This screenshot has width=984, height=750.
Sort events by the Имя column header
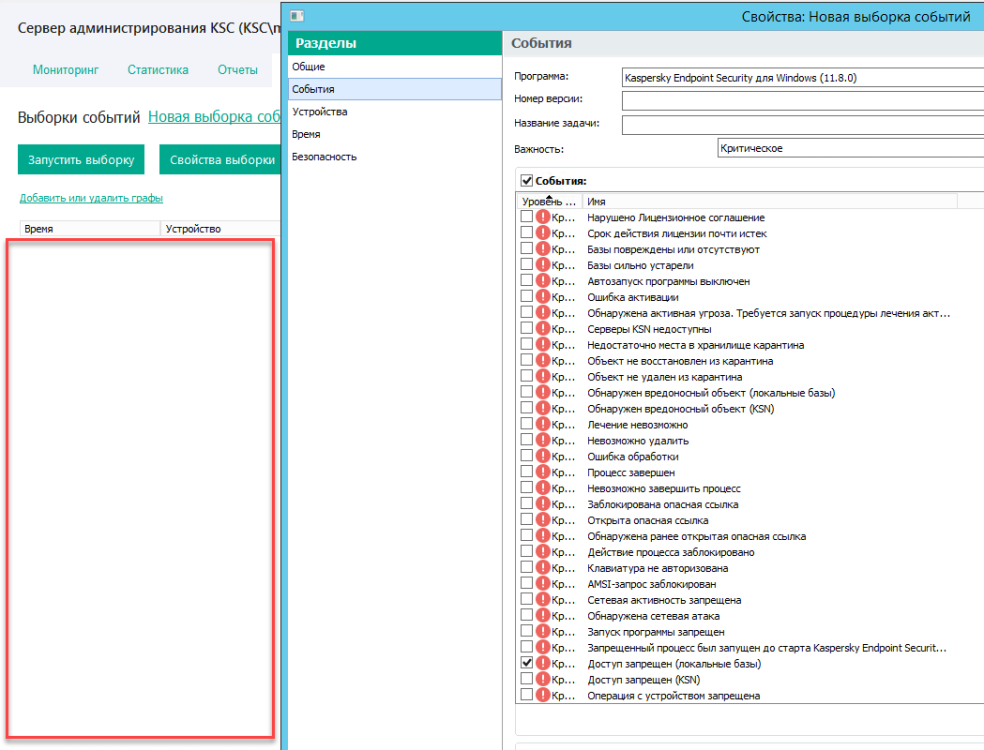(770, 201)
